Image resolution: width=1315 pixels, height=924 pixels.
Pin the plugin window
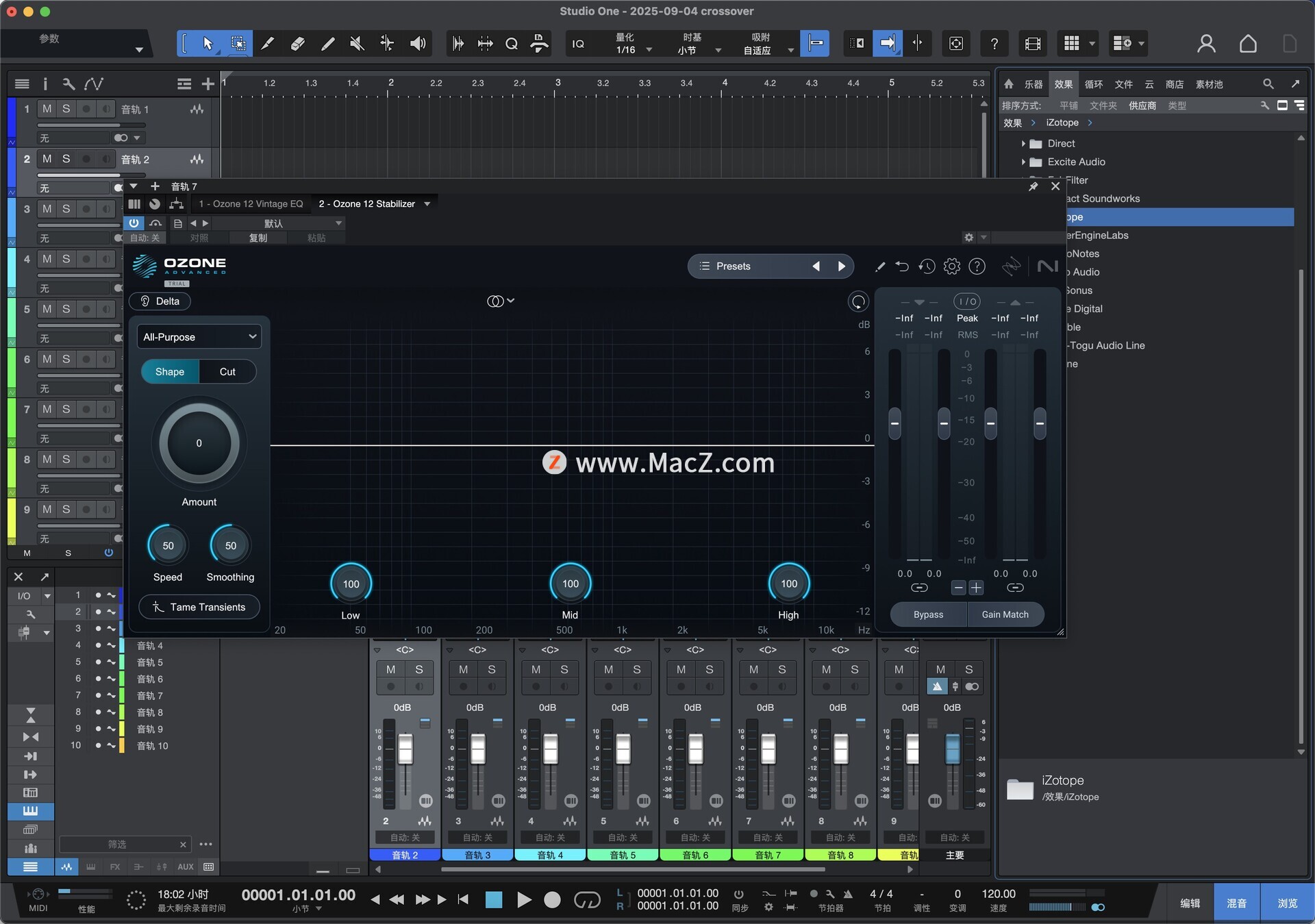(x=1033, y=186)
